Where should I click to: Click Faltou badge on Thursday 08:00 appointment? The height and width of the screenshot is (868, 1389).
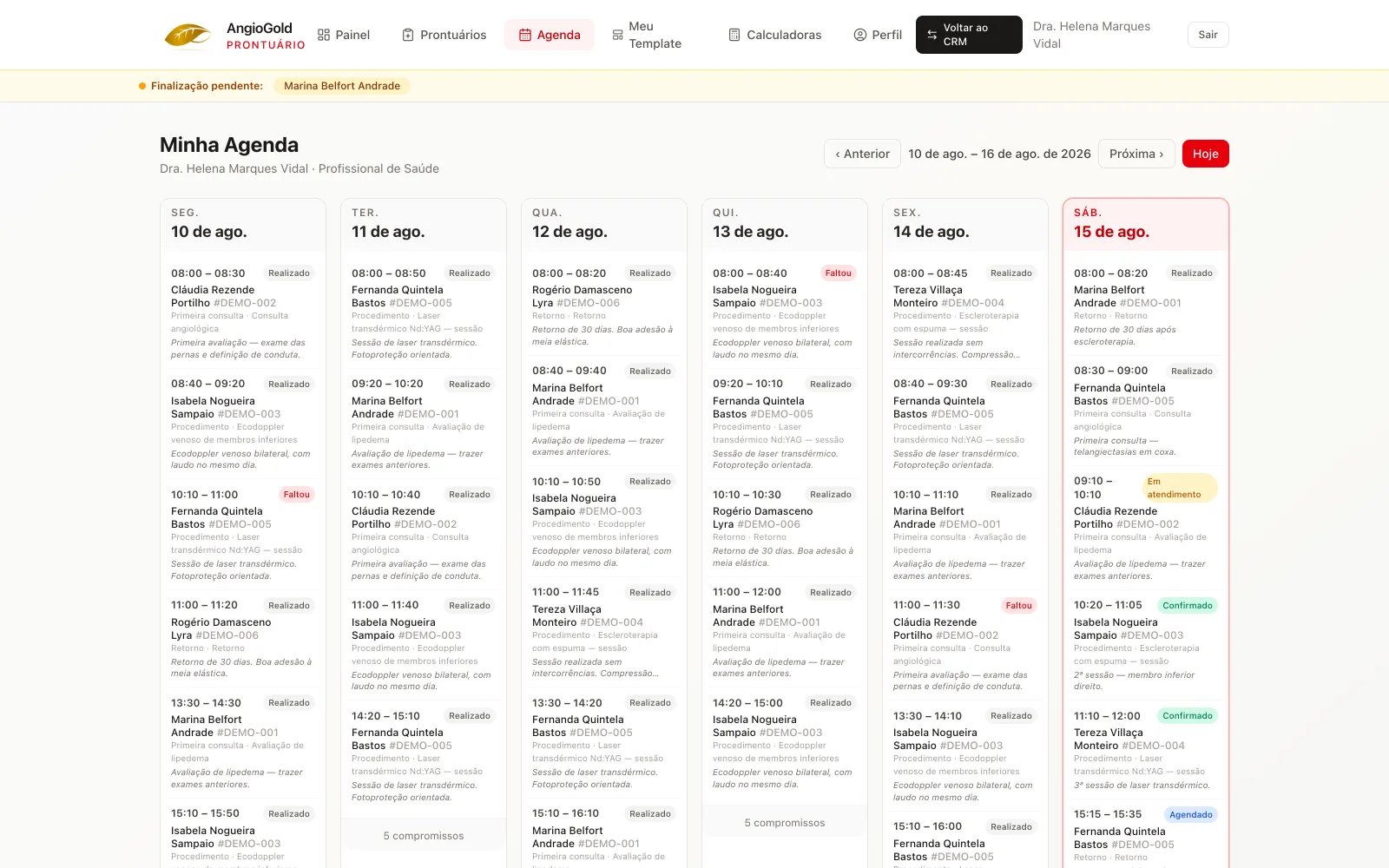(x=839, y=273)
